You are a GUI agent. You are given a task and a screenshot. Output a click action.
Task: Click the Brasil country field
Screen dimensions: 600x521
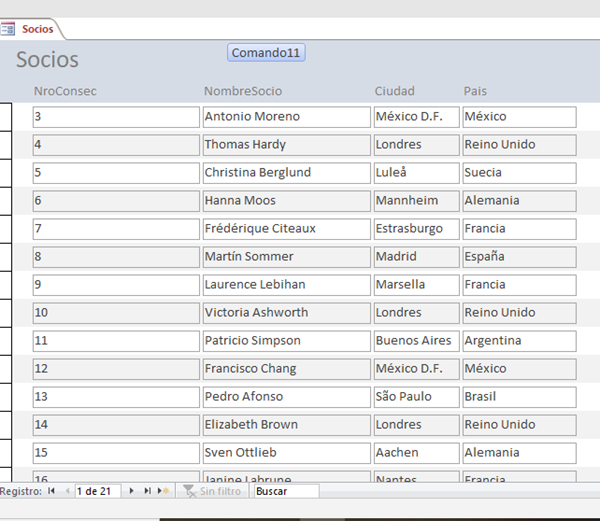519,397
